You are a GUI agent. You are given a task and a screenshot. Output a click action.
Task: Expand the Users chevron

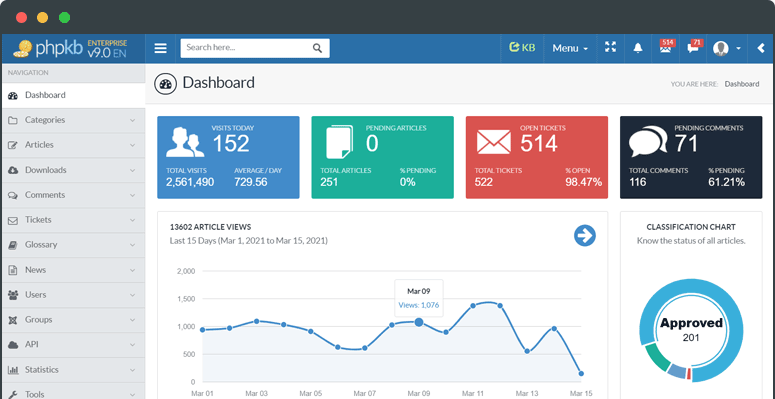(x=132, y=295)
